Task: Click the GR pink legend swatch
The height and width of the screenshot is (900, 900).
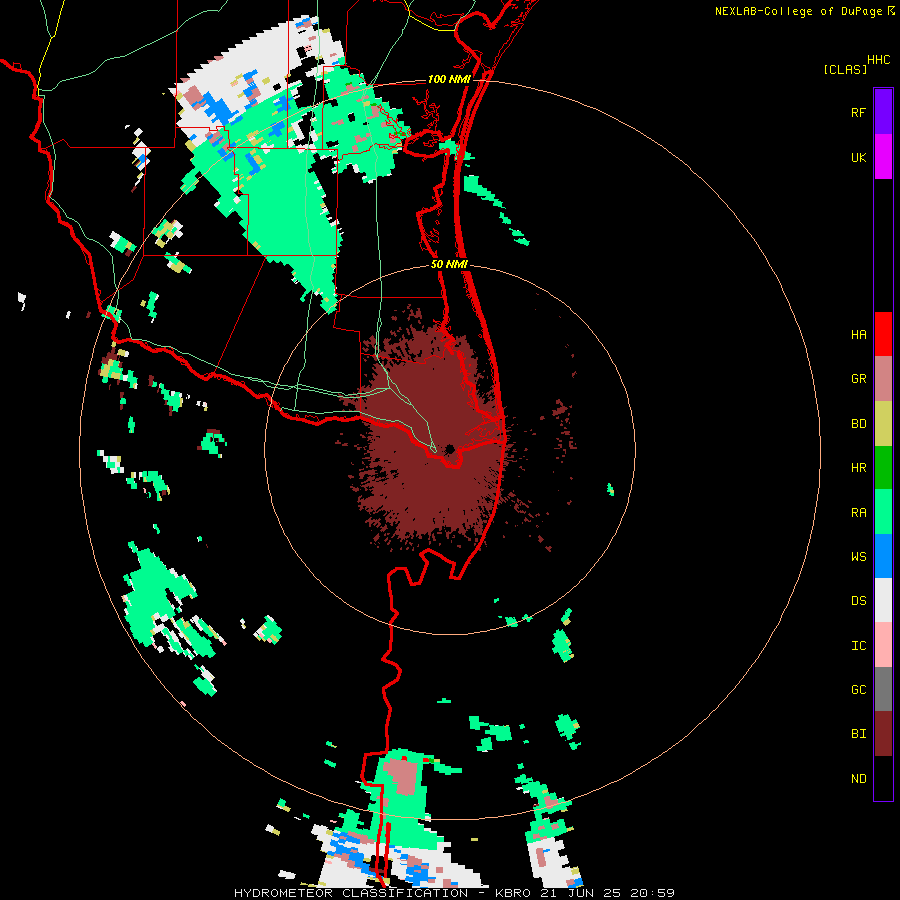Action: (883, 379)
